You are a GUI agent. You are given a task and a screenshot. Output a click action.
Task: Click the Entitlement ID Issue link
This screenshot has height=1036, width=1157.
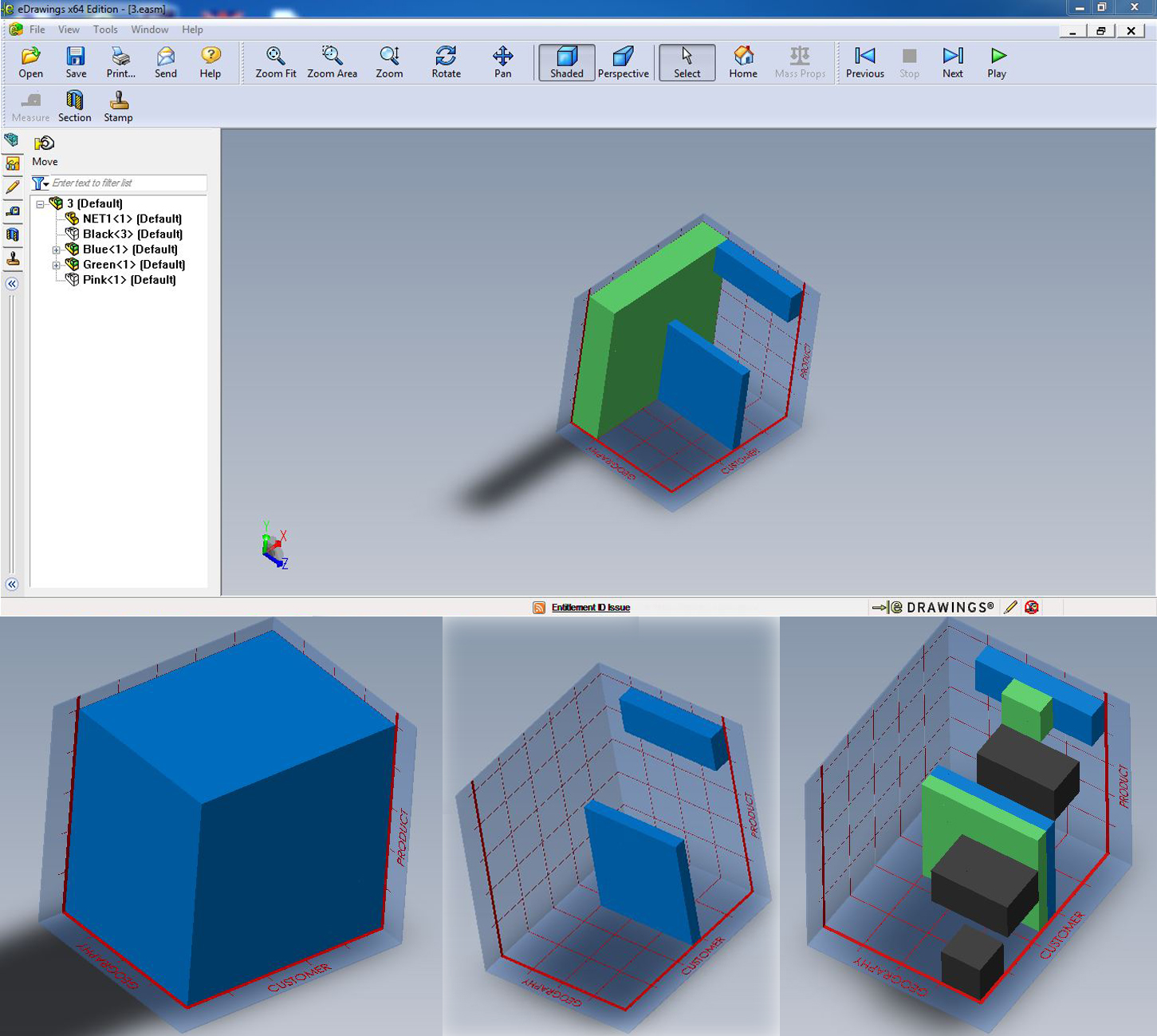(590, 608)
